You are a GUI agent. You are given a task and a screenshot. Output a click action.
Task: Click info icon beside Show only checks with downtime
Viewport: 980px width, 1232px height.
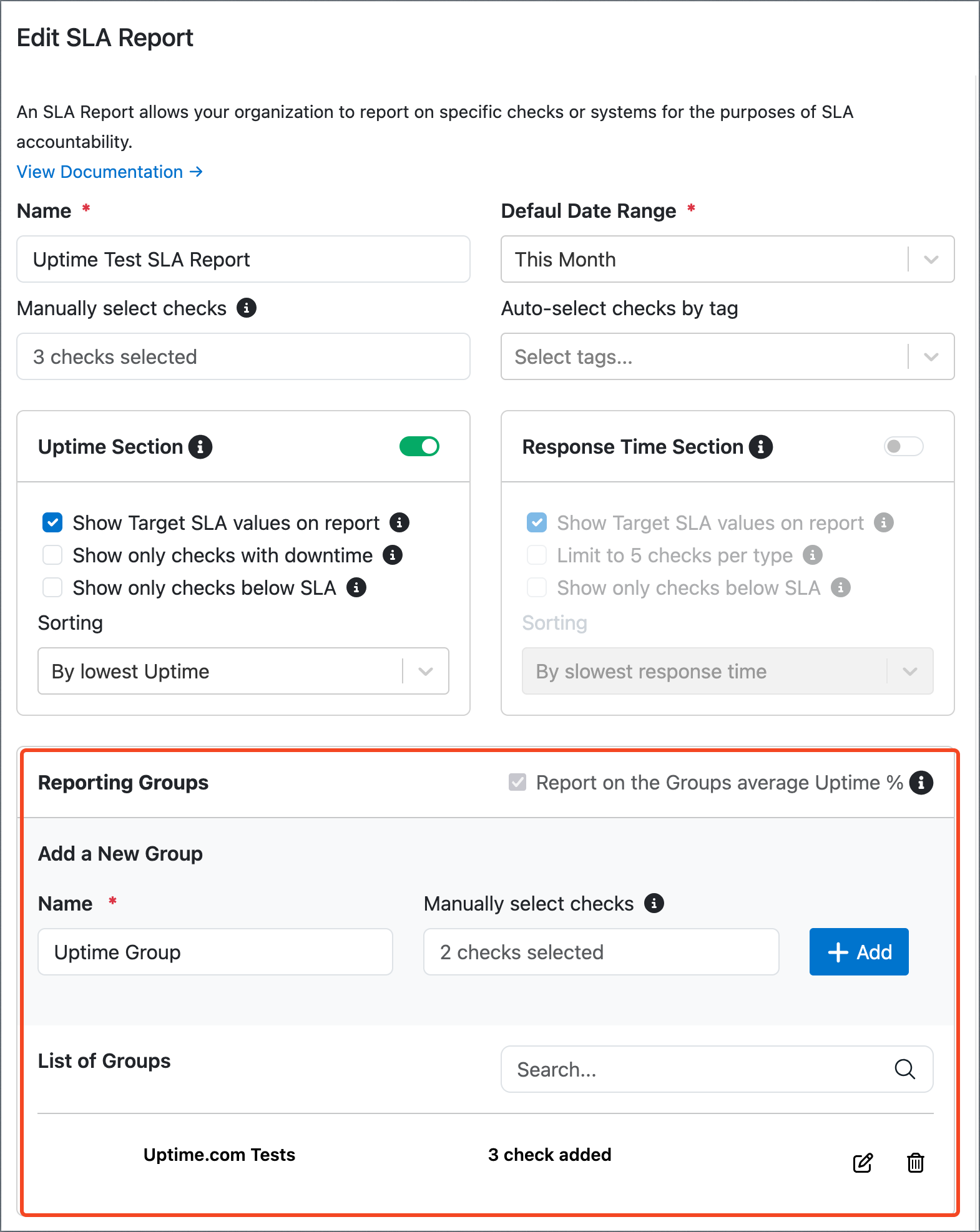[393, 555]
